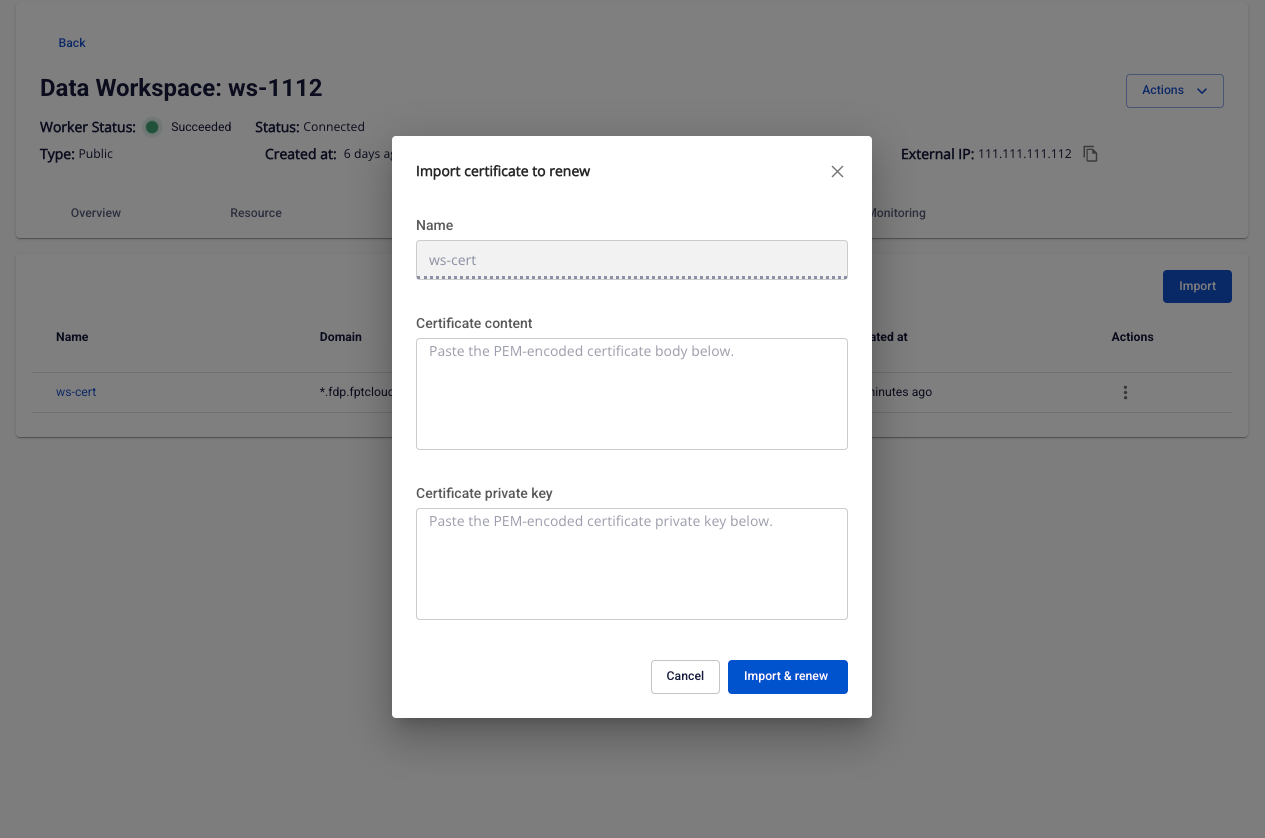
Task: Copy the External IP address
Action: point(1091,154)
